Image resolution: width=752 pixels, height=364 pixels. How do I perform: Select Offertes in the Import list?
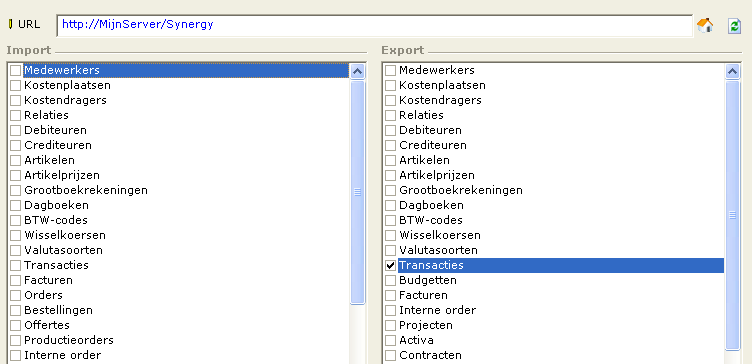pos(47,325)
